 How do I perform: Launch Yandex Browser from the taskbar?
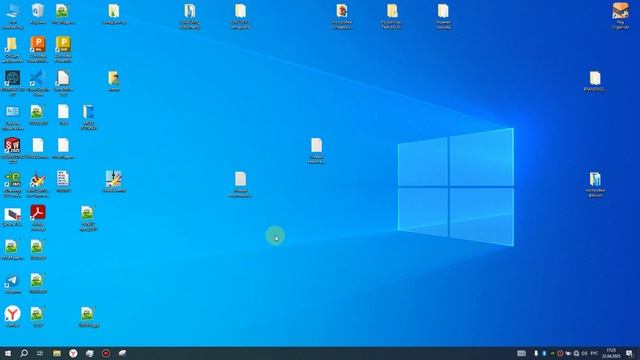(73, 353)
